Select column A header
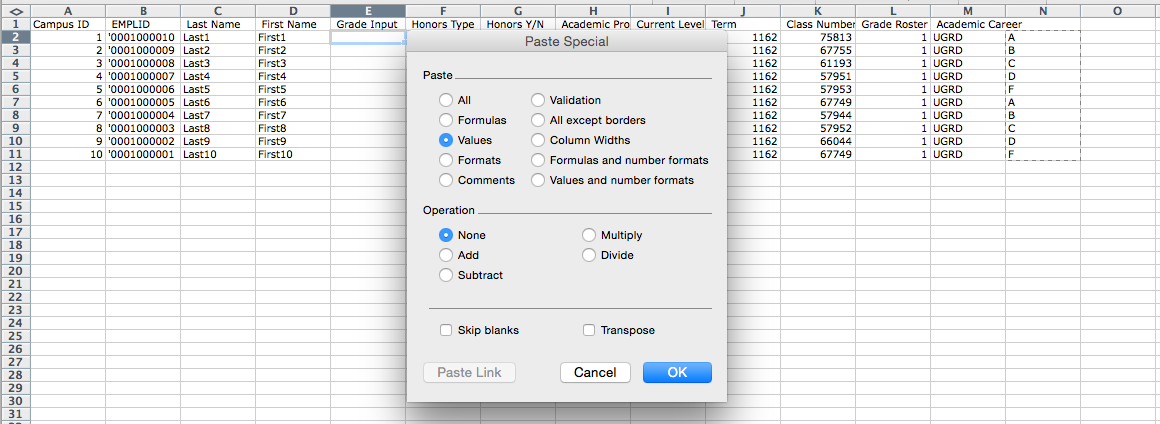Screen dimensions: 1160x424 click(67, 10)
